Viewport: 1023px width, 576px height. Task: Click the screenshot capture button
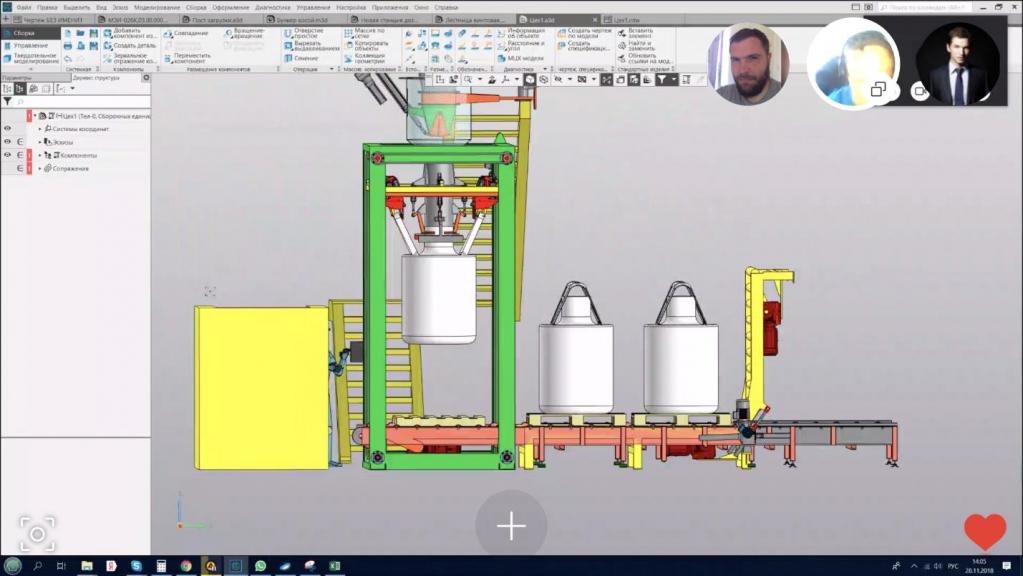pos(37,534)
